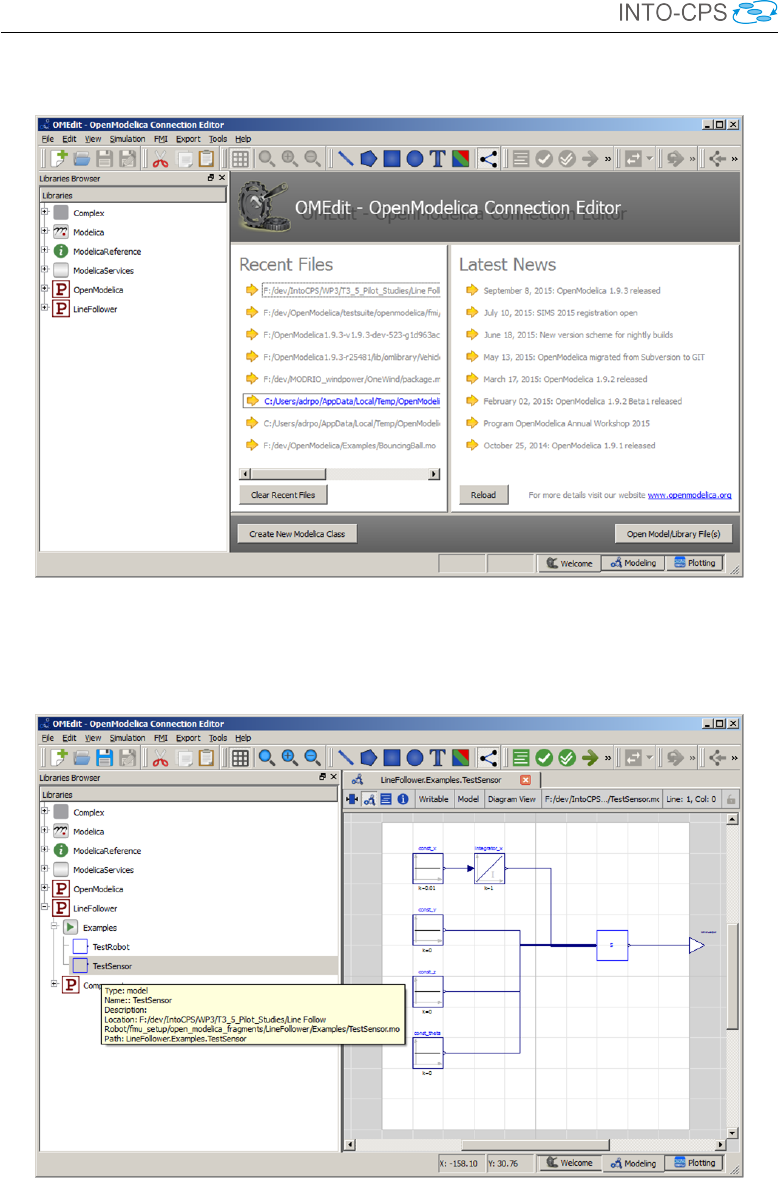Click the green Simulate arrow icon
Image resolution: width=778 pixels, height=1178 pixels.
(x=590, y=758)
